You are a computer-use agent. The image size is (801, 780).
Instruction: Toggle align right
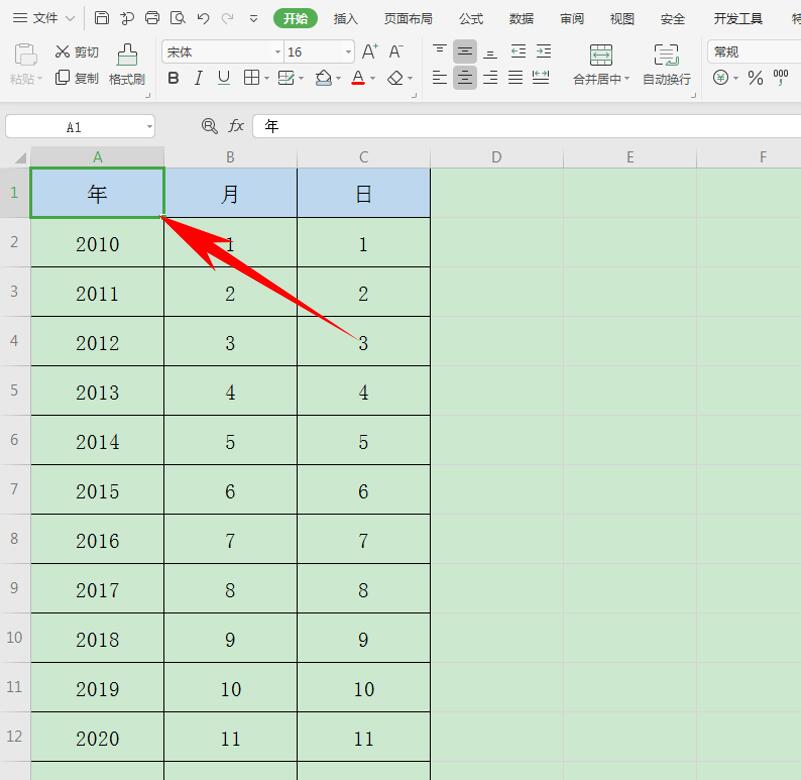490,78
